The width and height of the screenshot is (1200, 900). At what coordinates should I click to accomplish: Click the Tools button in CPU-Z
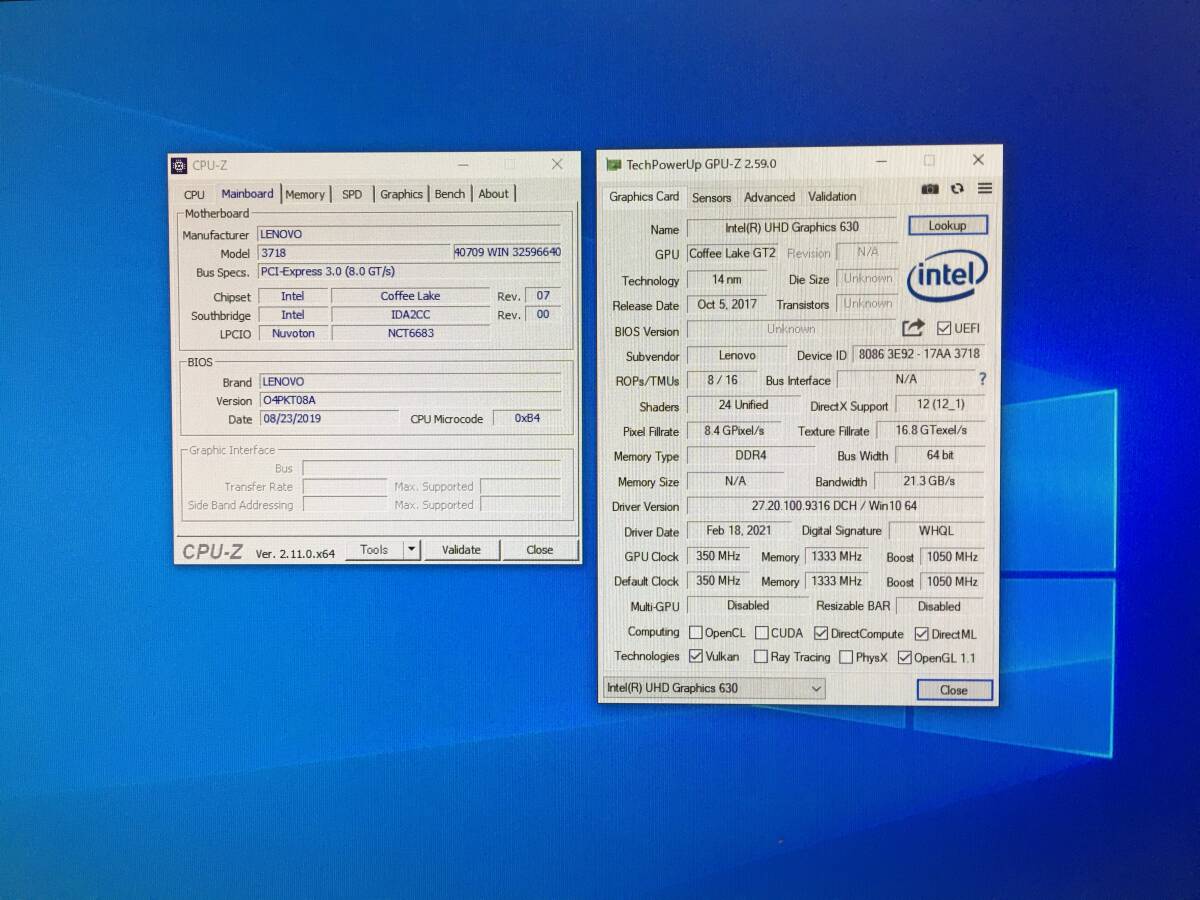pyautogui.click(x=374, y=549)
